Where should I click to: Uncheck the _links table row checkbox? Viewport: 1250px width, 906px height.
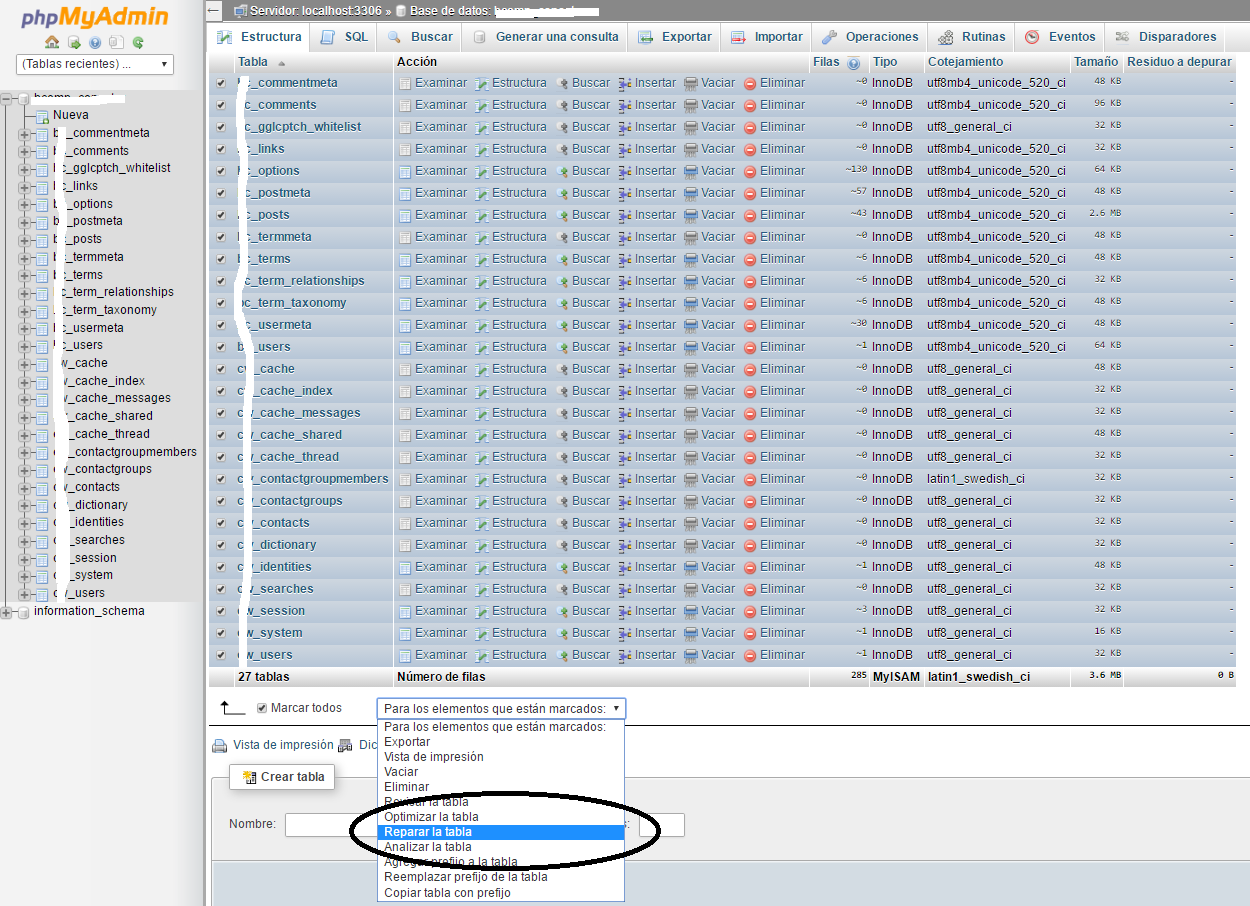tap(221, 149)
